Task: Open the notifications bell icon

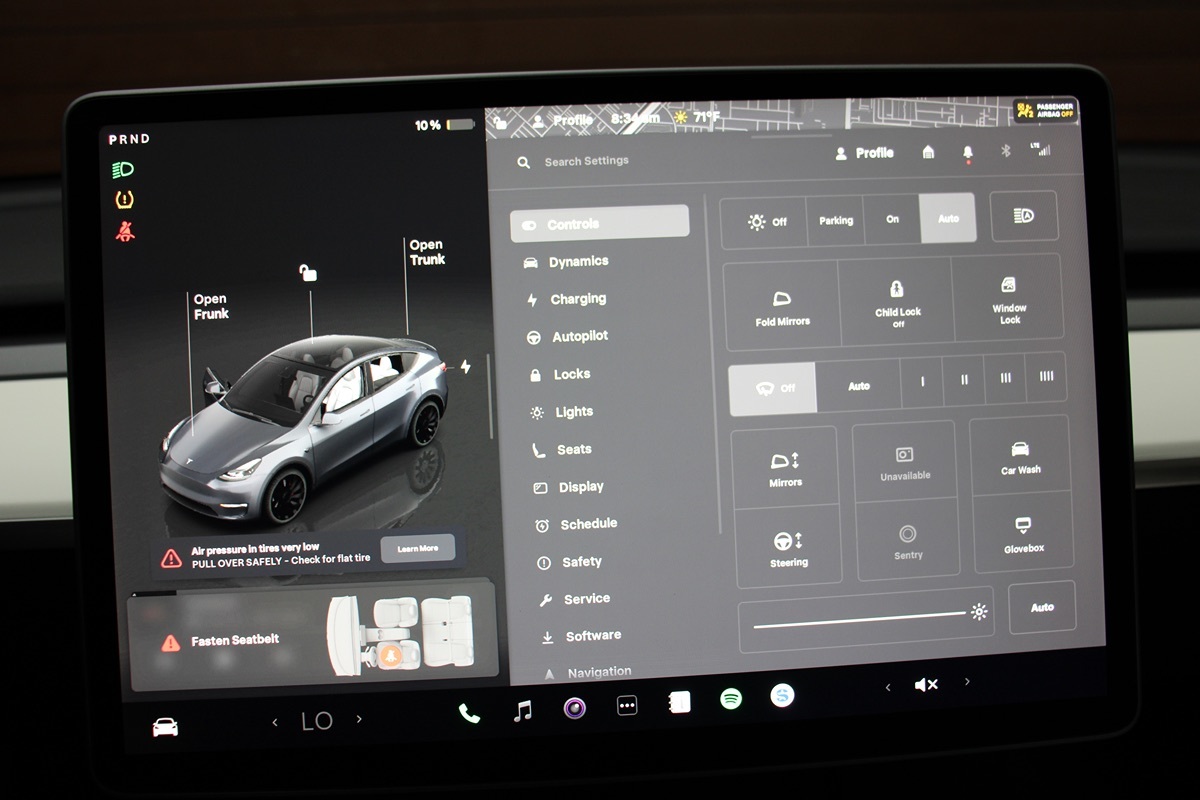Action: coord(967,152)
